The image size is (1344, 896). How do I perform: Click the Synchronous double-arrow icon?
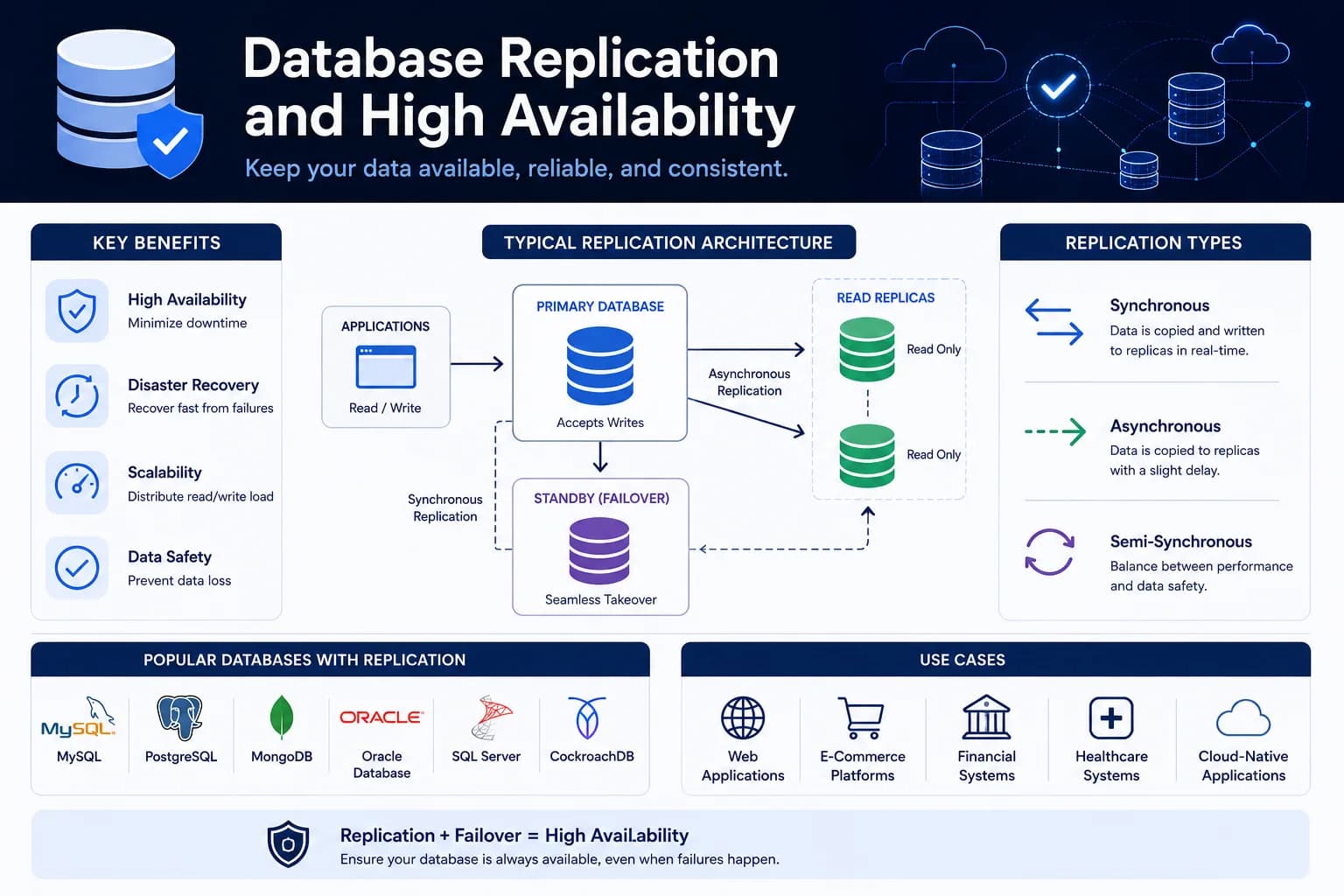[x=1054, y=321]
